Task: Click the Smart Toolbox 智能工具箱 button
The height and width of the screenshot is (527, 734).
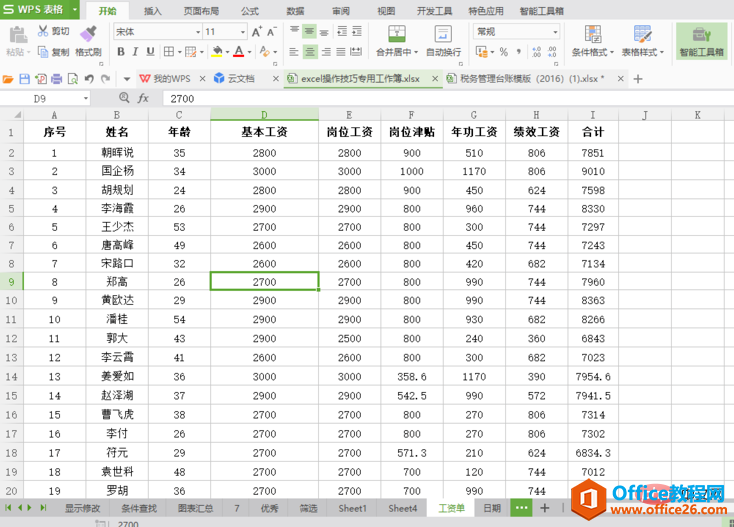Action: click(701, 41)
